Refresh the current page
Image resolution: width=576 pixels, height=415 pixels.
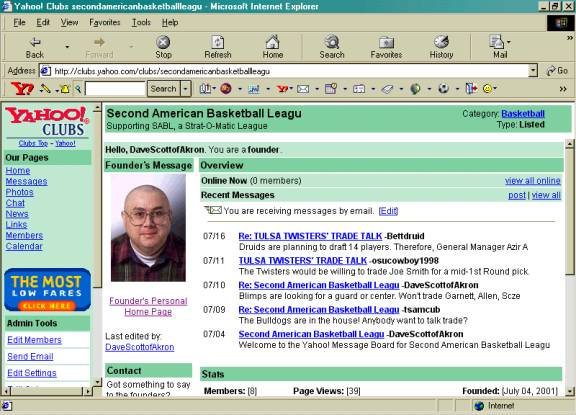(x=217, y=48)
